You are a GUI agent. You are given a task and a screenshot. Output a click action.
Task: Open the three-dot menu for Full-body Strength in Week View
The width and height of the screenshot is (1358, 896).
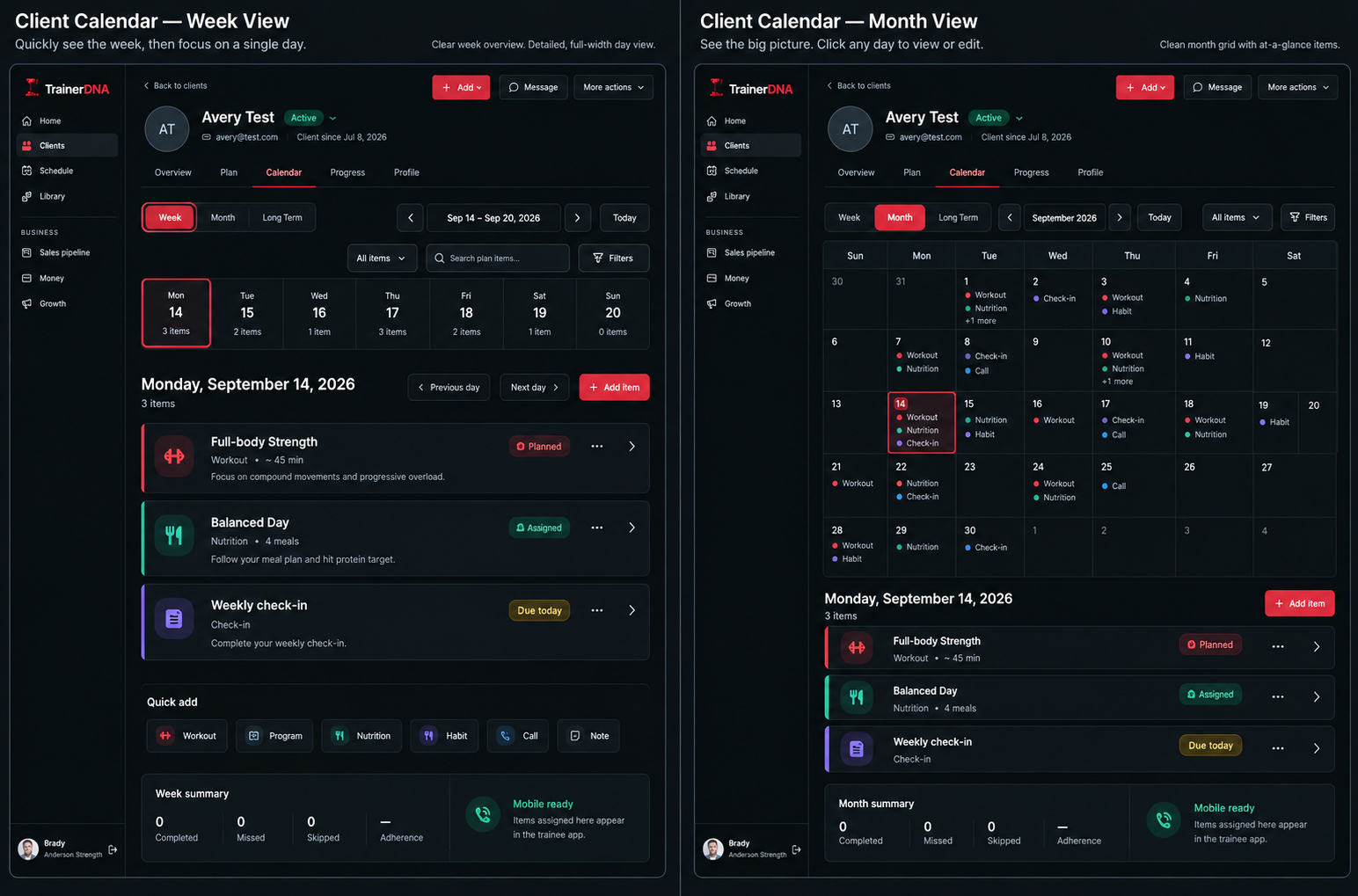[x=597, y=447]
